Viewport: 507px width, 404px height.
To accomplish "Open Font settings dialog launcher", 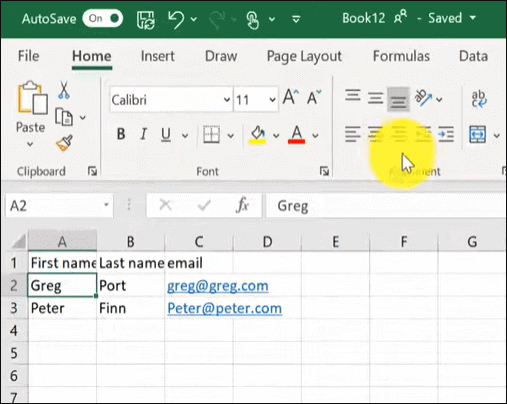I will pos(324,171).
